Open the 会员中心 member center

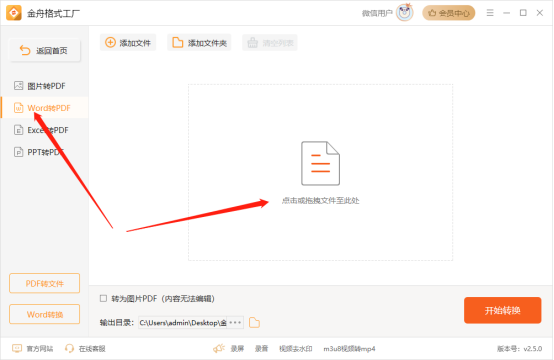click(449, 13)
